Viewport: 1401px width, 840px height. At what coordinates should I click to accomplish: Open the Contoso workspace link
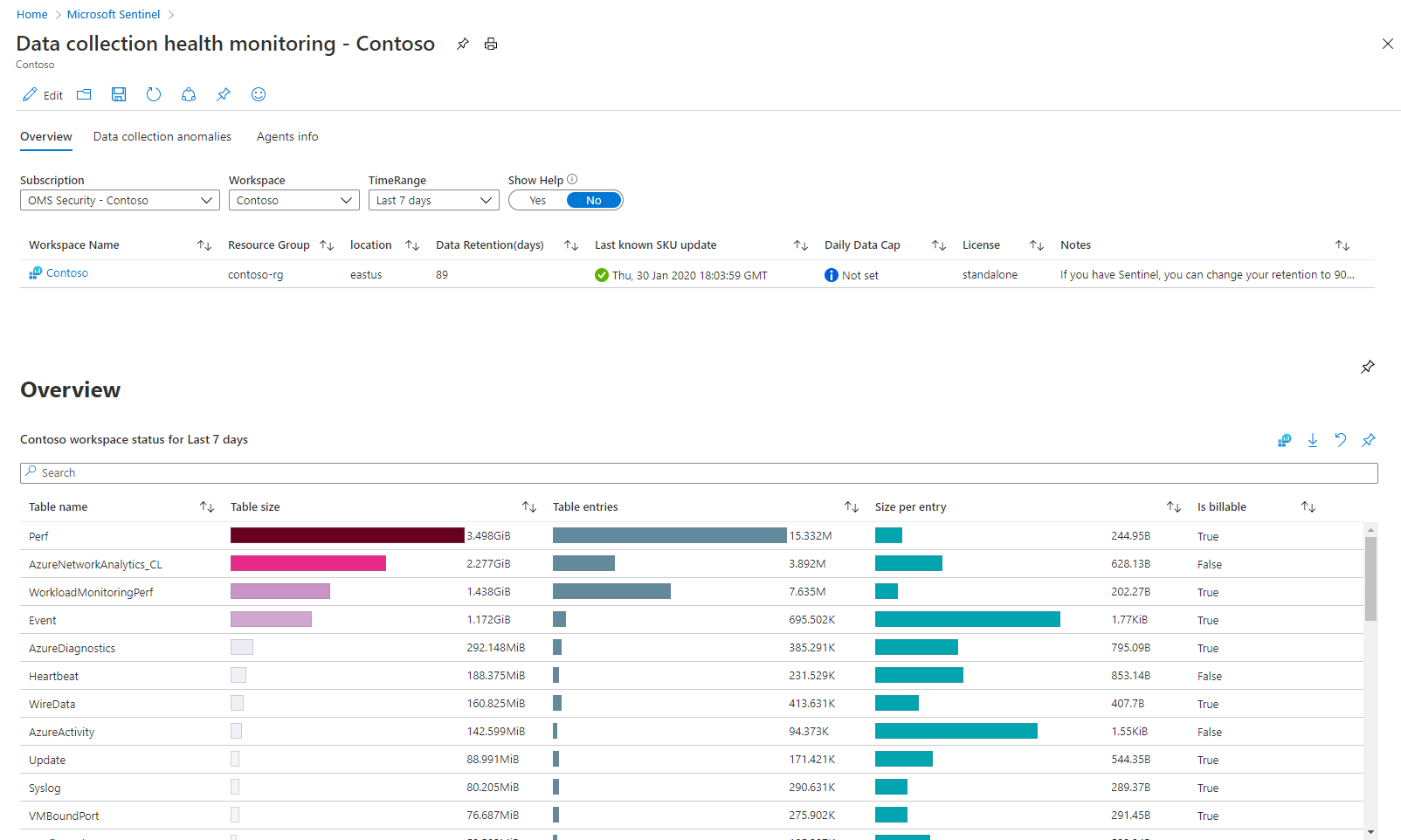coord(67,273)
